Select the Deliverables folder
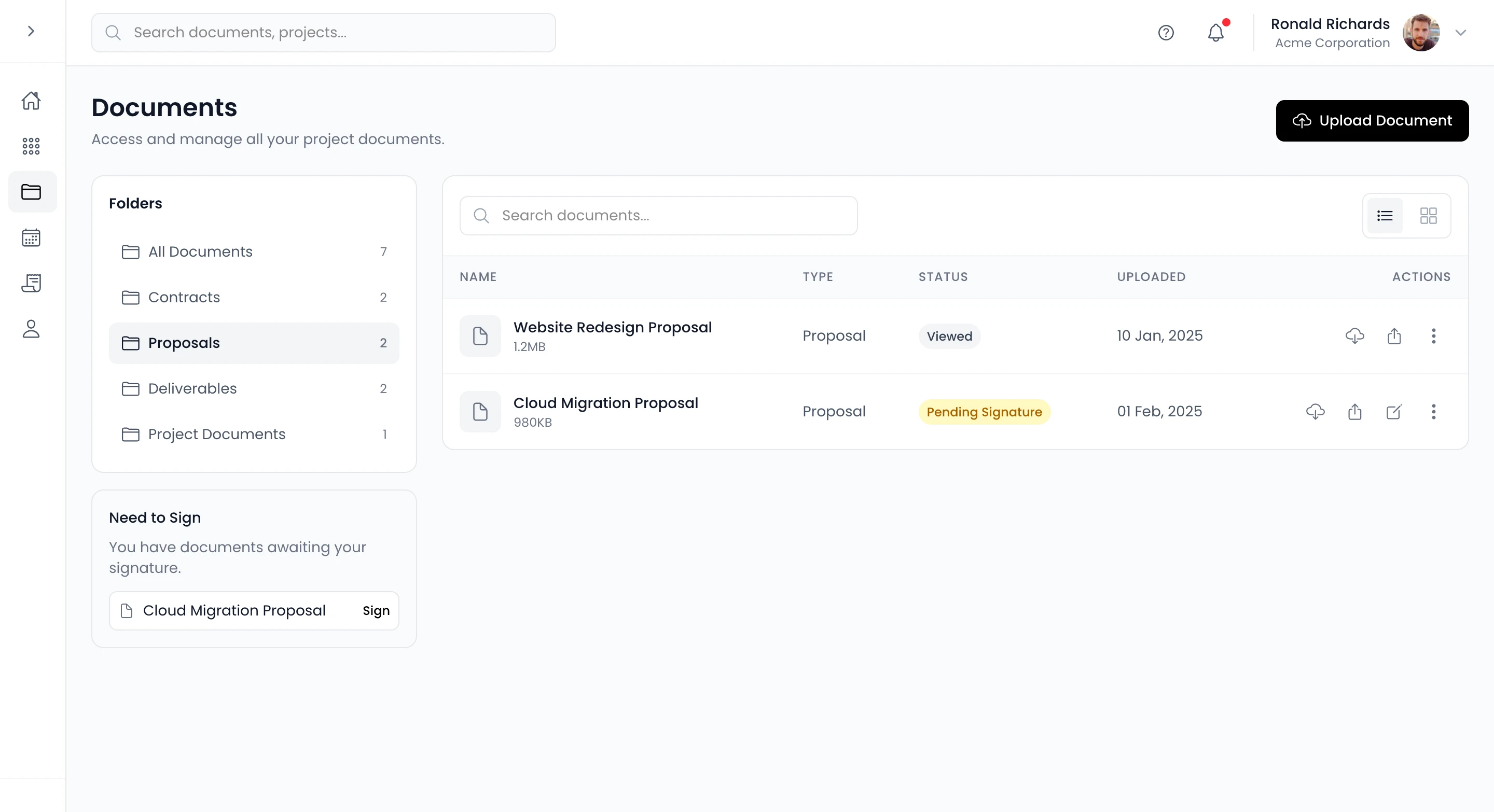1494x812 pixels. pyautogui.click(x=192, y=388)
